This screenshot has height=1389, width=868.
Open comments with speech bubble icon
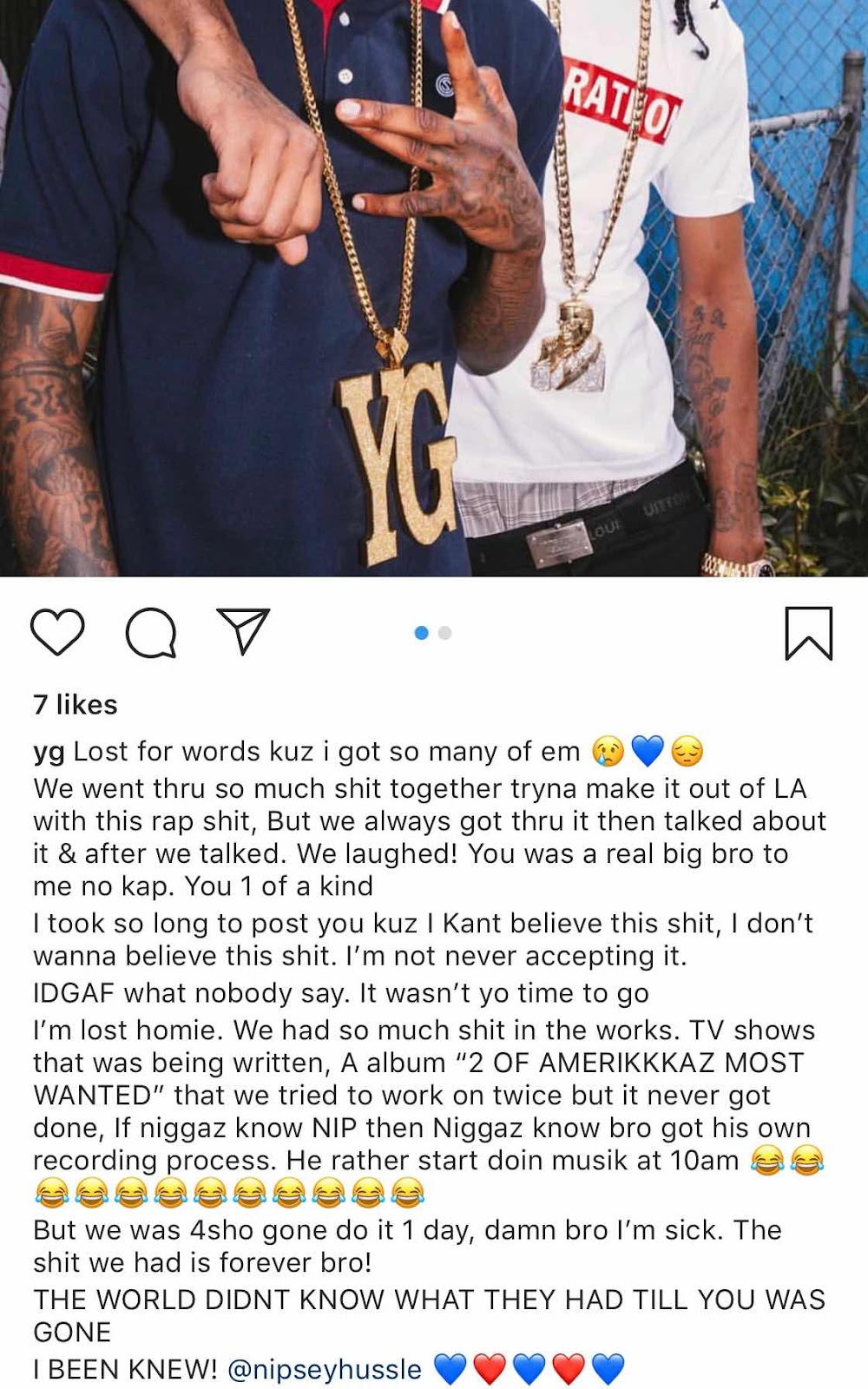click(x=151, y=633)
